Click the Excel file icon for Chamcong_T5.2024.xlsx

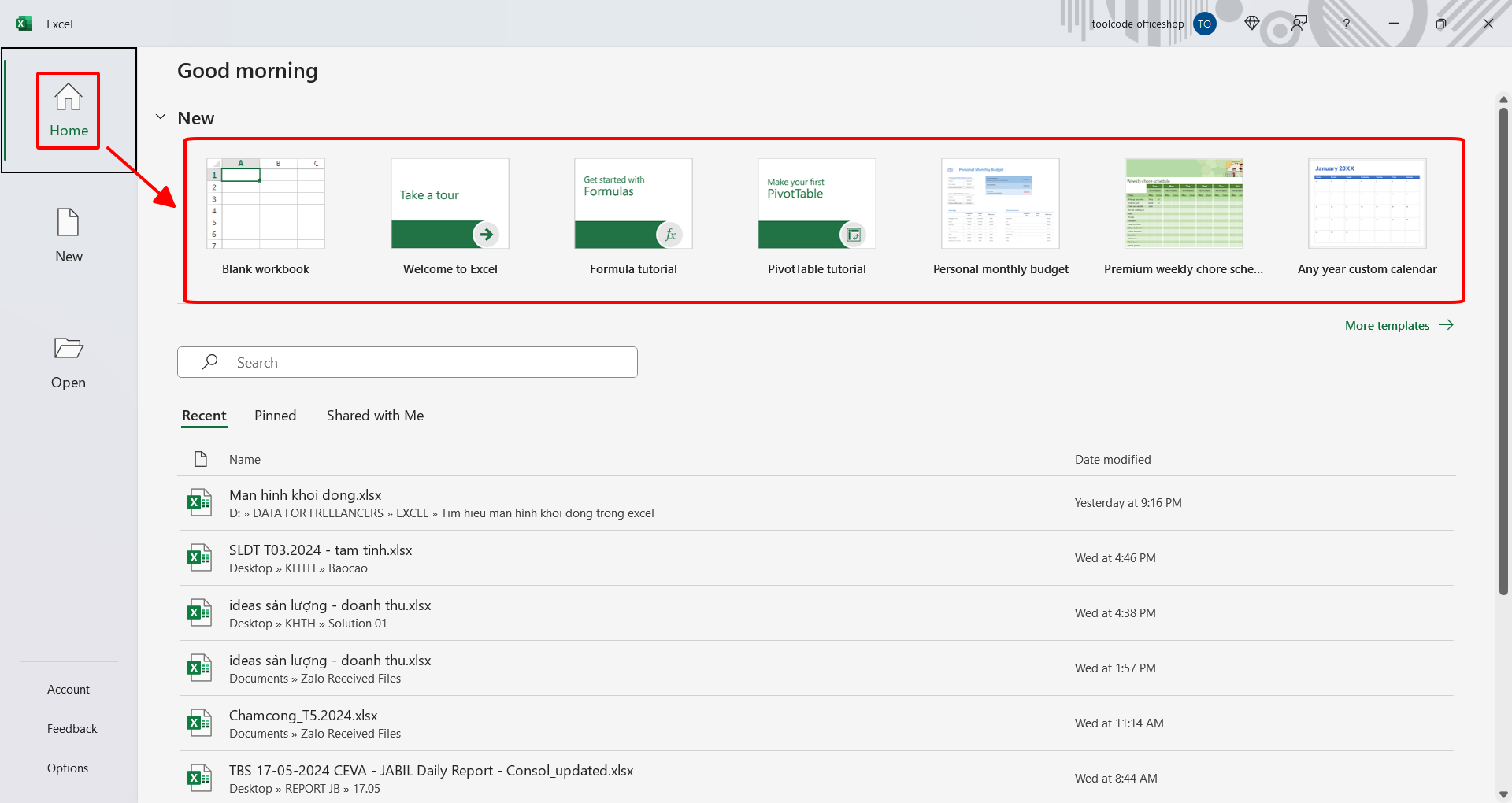[x=199, y=723]
